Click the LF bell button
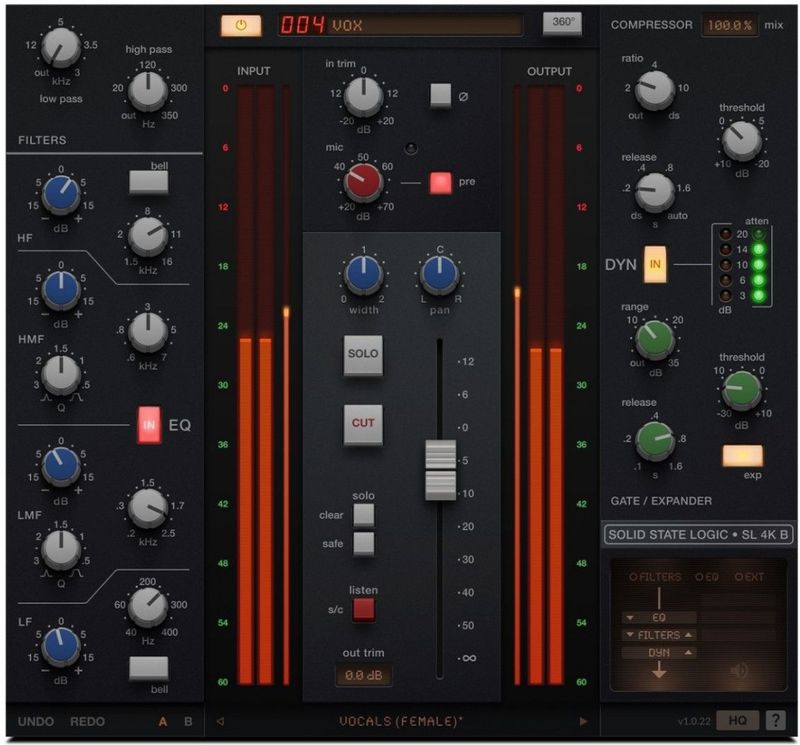800x745 pixels. [148, 668]
